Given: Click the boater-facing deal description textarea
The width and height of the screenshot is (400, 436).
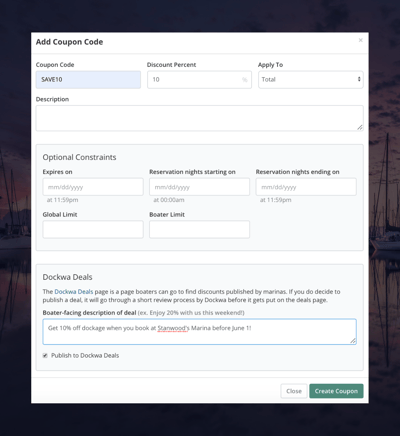Looking at the screenshot, I should tap(199, 332).
